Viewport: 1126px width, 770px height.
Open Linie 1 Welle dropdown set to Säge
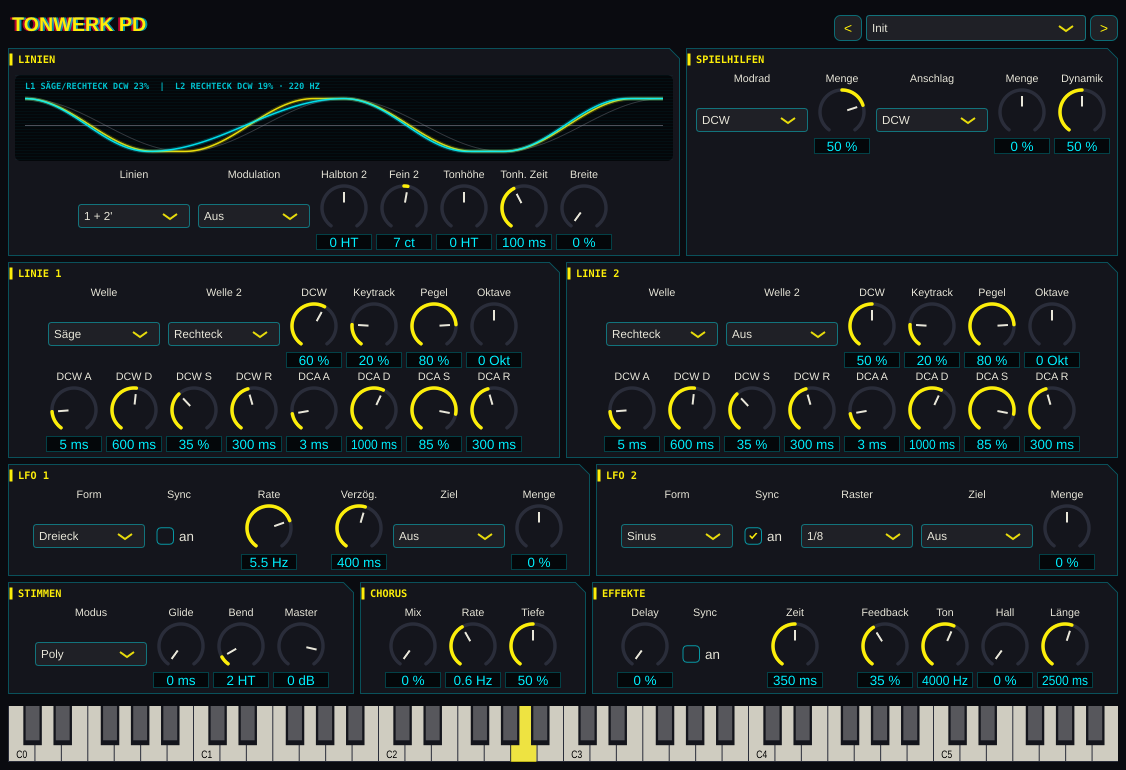[x=103, y=334]
